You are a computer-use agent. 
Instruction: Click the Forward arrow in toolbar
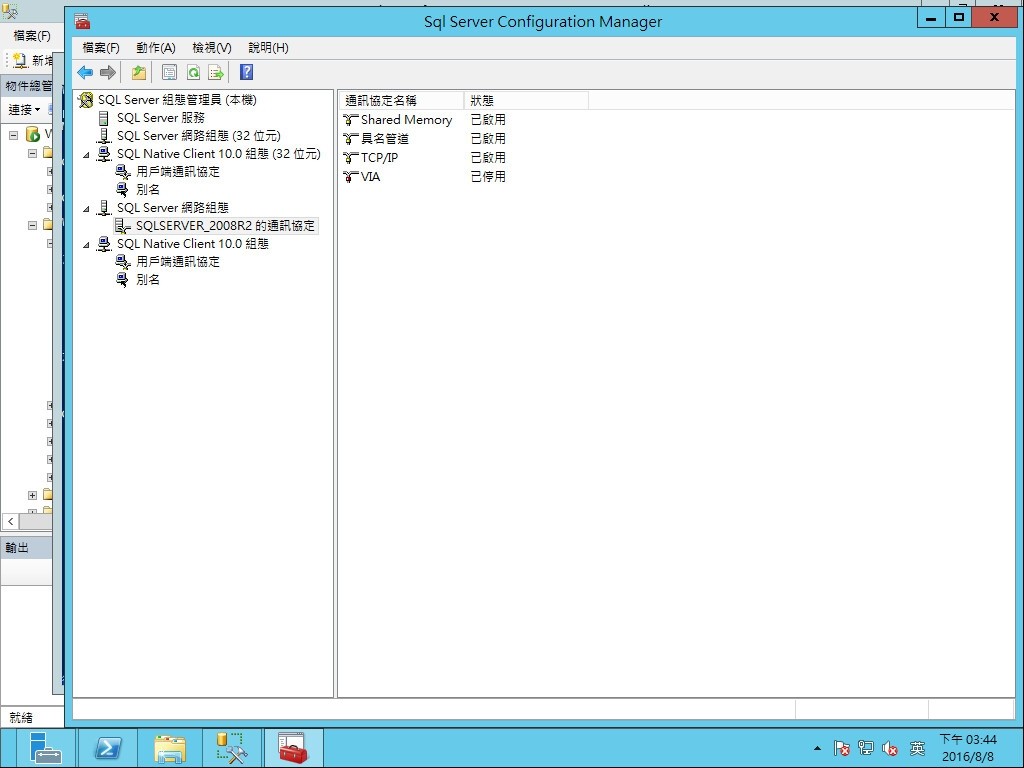click(108, 72)
